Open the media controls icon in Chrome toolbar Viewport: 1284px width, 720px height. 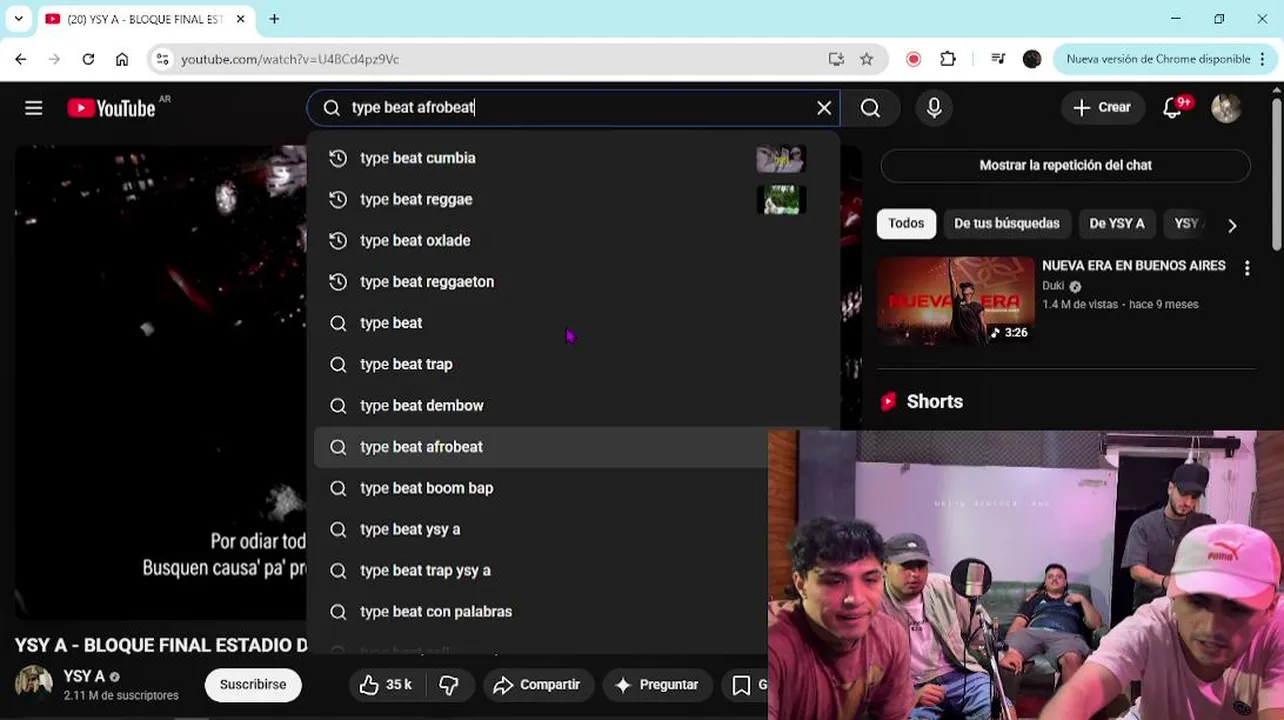point(998,59)
